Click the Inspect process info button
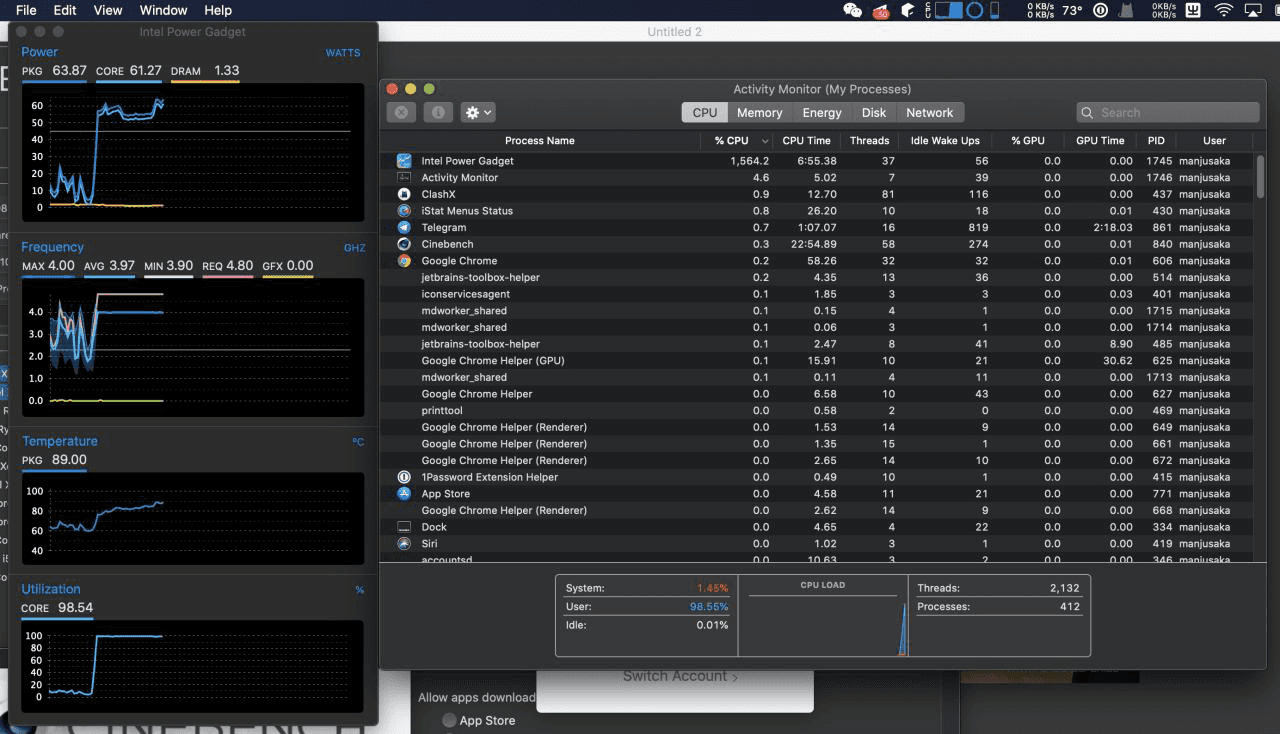The width and height of the screenshot is (1280, 734). coord(438,113)
